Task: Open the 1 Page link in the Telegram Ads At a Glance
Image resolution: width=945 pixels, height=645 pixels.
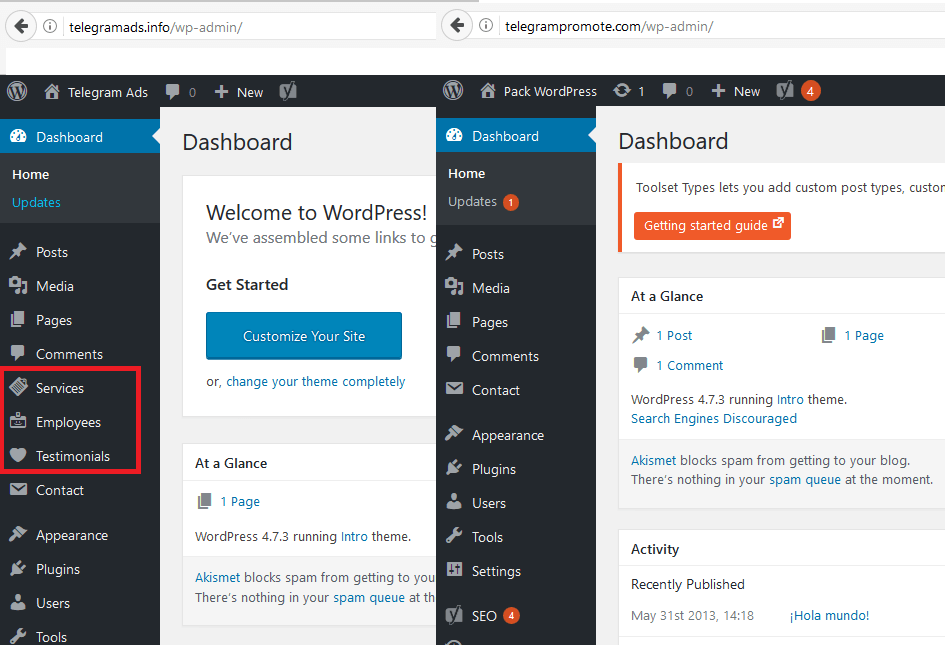Action: click(240, 502)
